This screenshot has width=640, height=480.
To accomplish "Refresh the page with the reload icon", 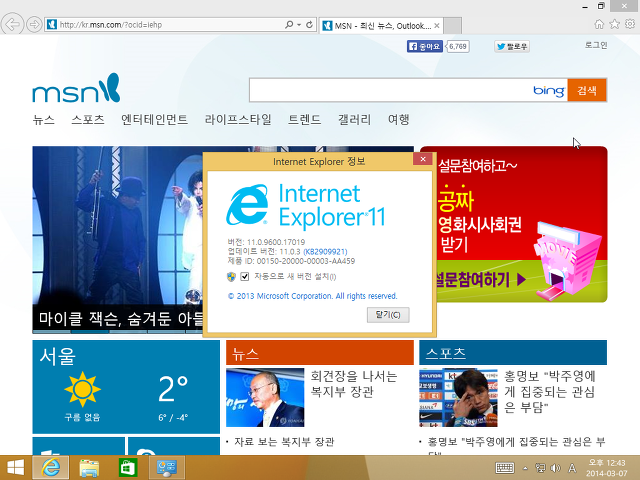I will (309, 24).
